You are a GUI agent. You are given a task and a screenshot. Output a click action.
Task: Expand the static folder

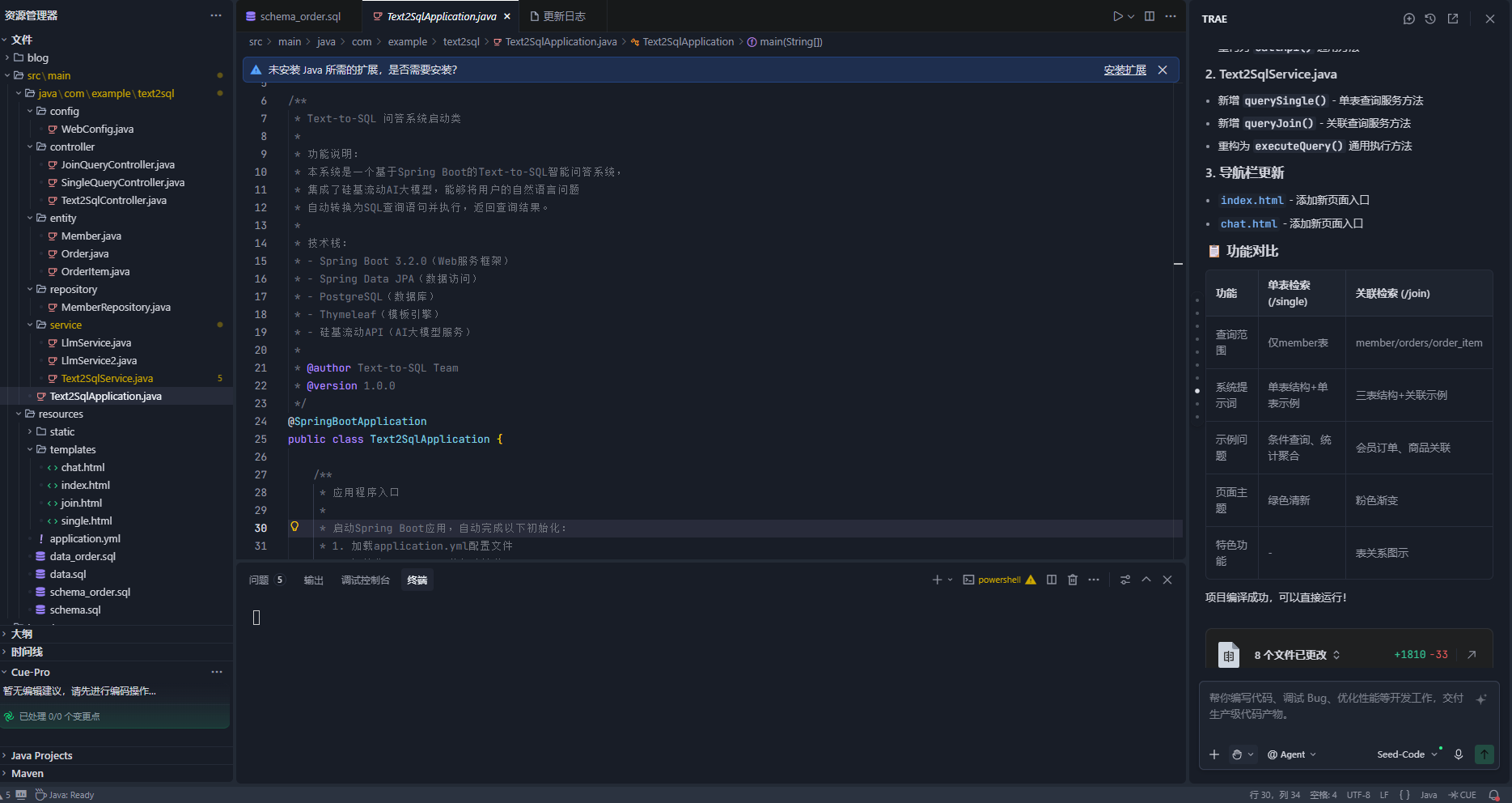[x=55, y=431]
